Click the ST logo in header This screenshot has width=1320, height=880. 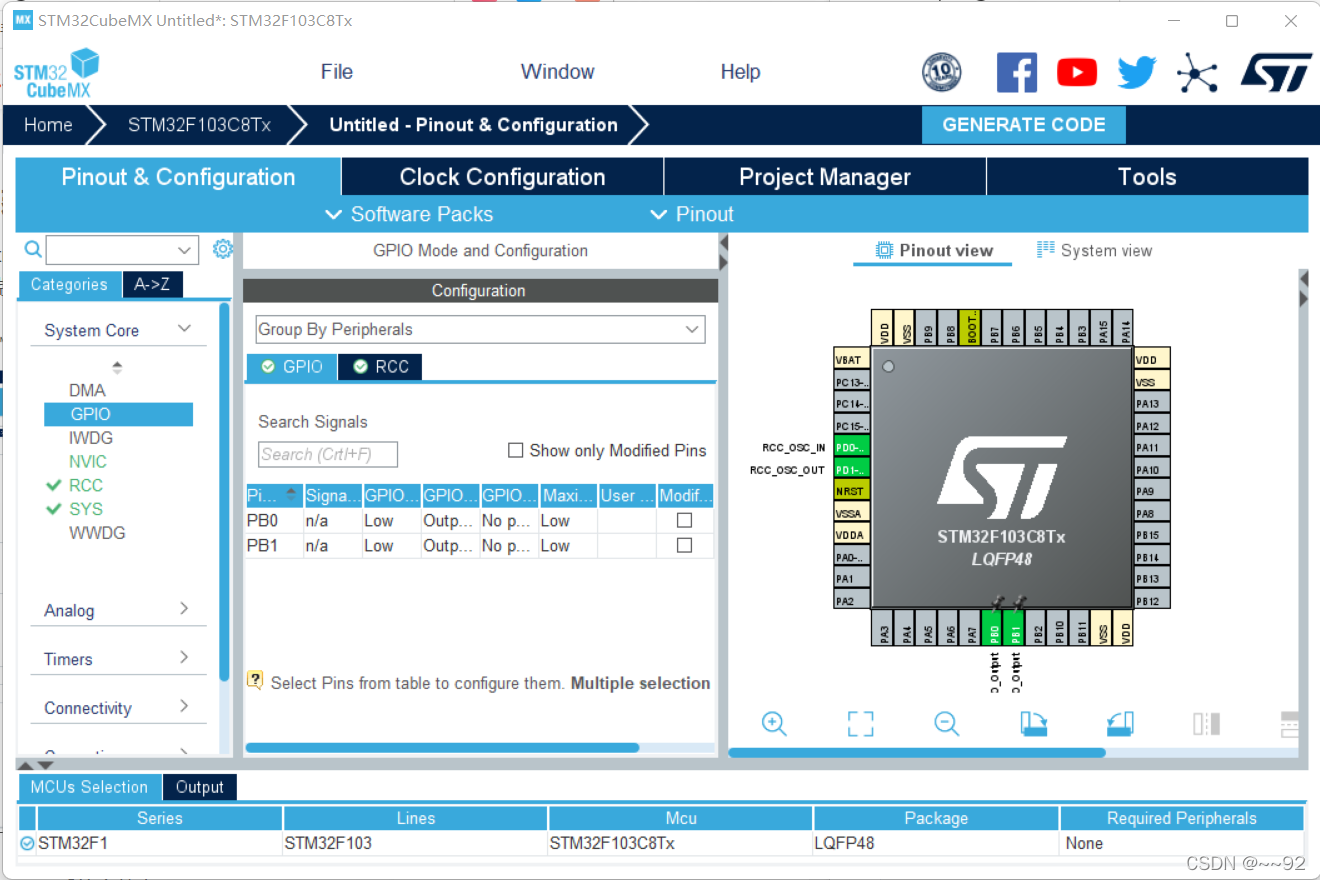coord(1276,73)
